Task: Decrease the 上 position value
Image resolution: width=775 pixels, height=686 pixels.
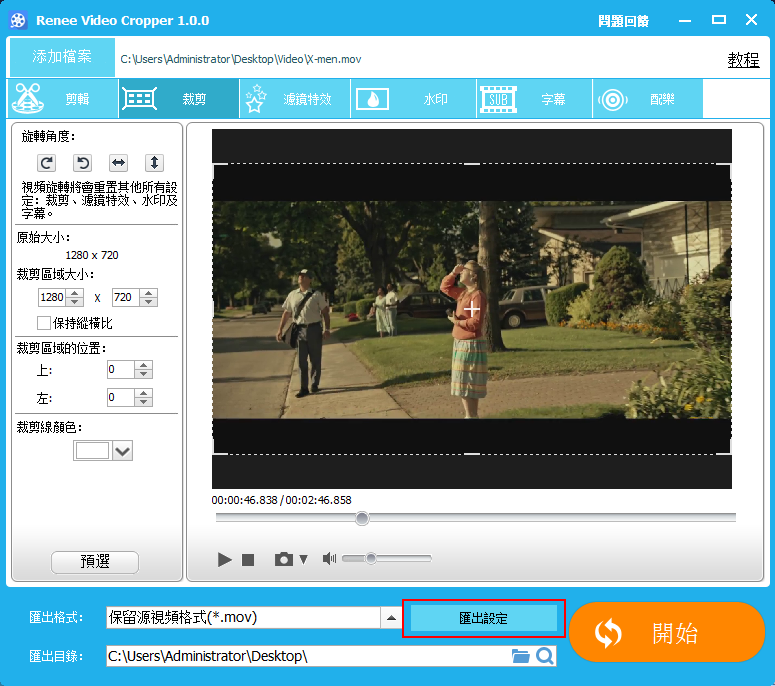Action: [x=143, y=374]
